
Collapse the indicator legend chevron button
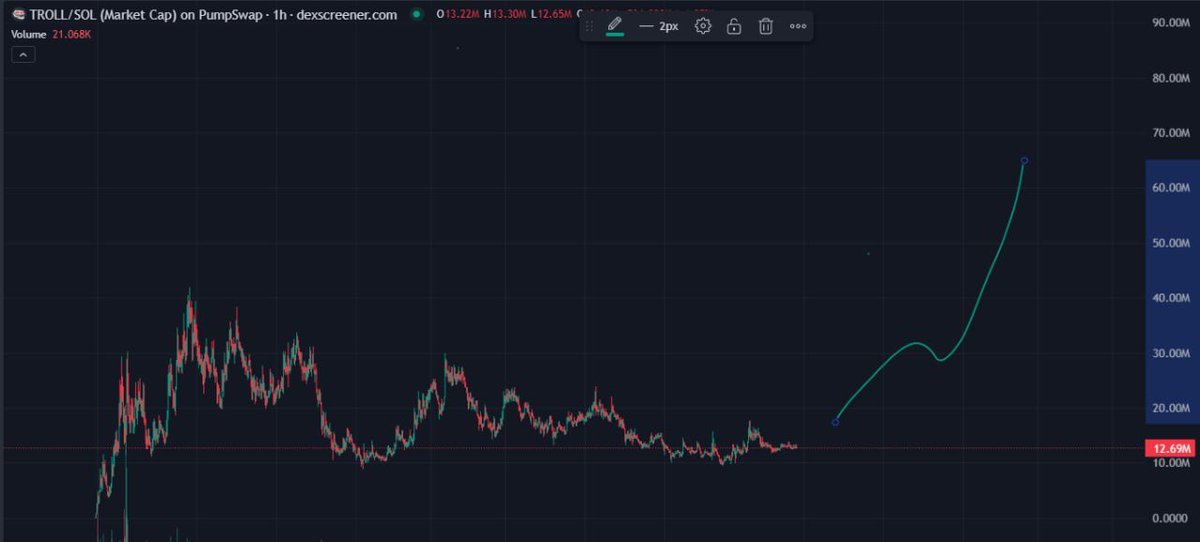coord(25,55)
